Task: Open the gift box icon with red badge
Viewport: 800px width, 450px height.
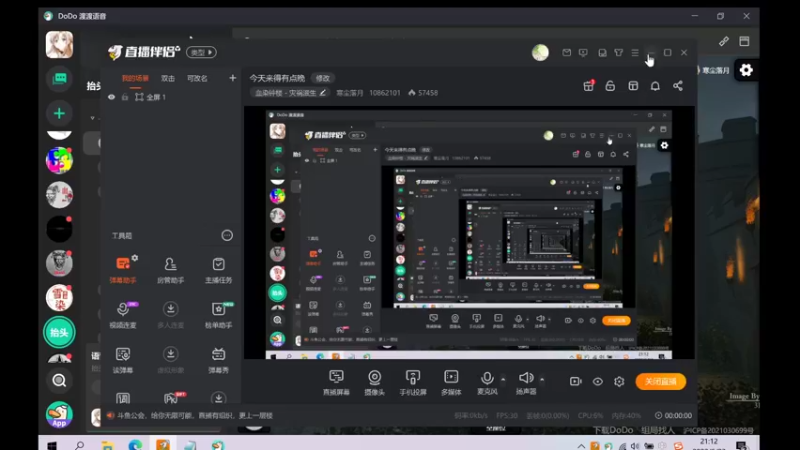Action: (x=589, y=86)
